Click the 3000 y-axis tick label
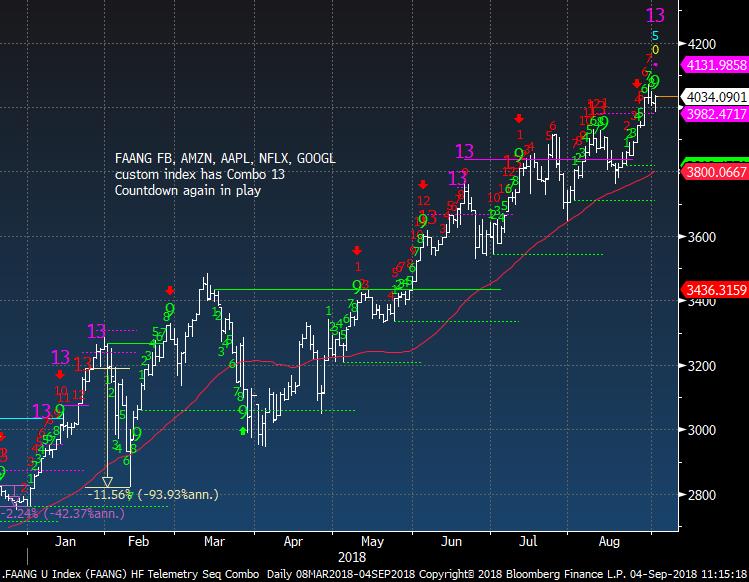Image resolution: width=749 pixels, height=582 pixels. 702,430
